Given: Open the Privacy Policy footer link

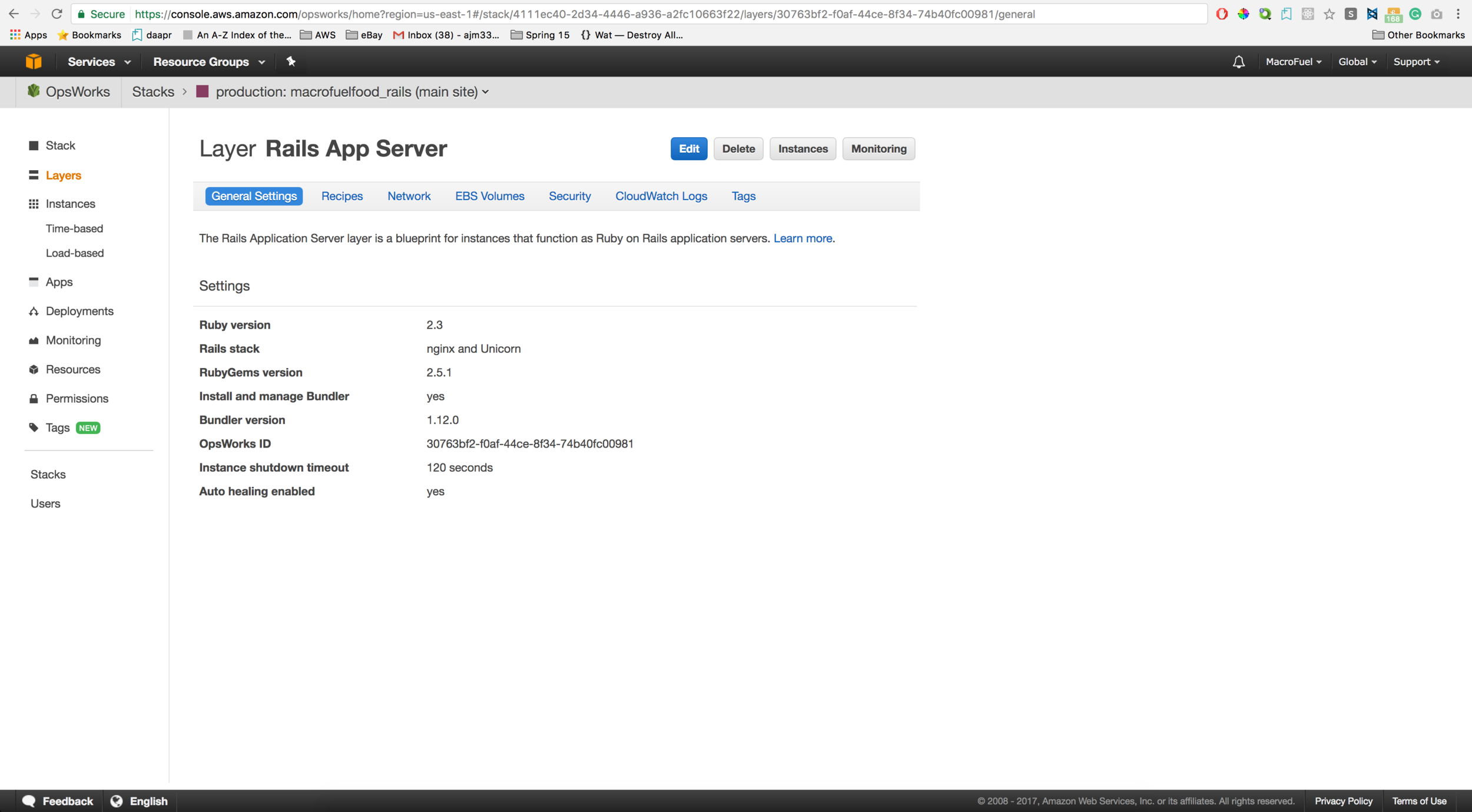Looking at the screenshot, I should [1343, 801].
